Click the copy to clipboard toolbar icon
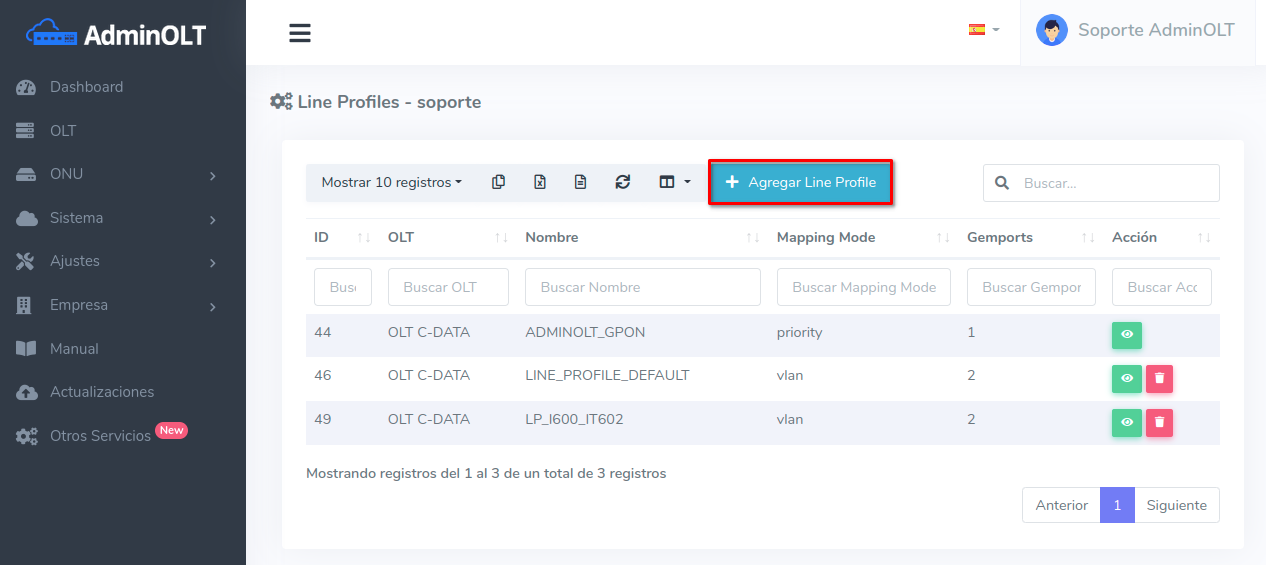The height and width of the screenshot is (565, 1266). (x=498, y=182)
